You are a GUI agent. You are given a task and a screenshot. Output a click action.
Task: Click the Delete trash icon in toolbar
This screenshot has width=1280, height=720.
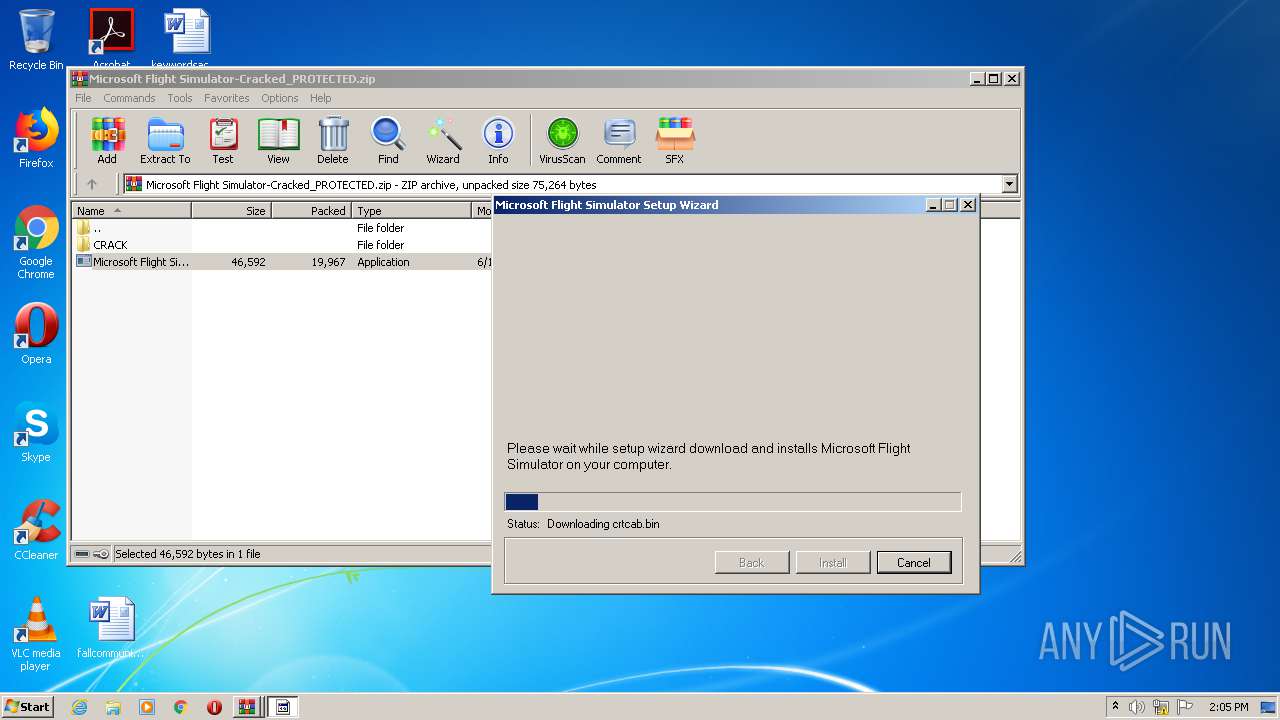coord(333,140)
